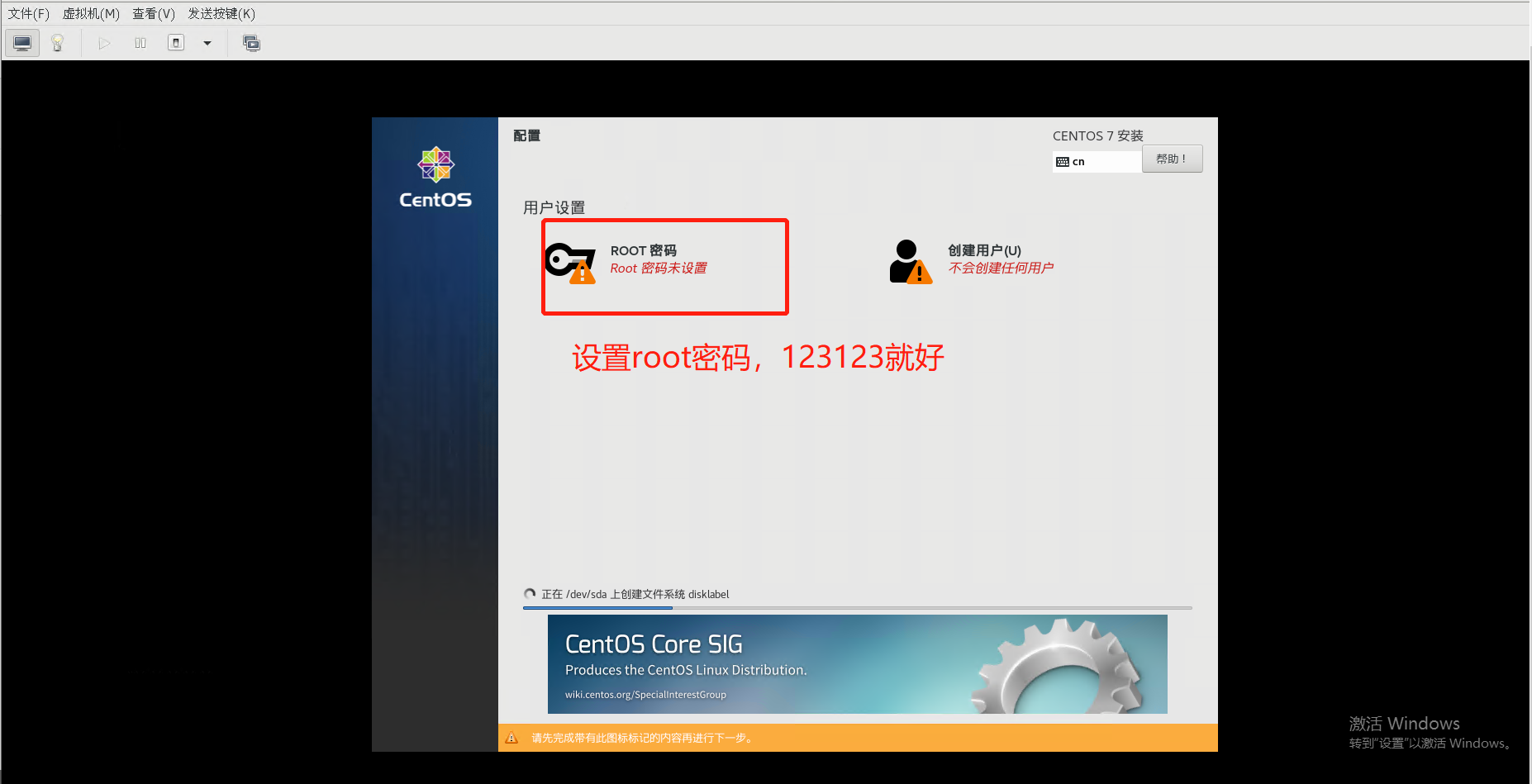Open the 查看(V) menu
The image size is (1532, 784).
[x=154, y=13]
